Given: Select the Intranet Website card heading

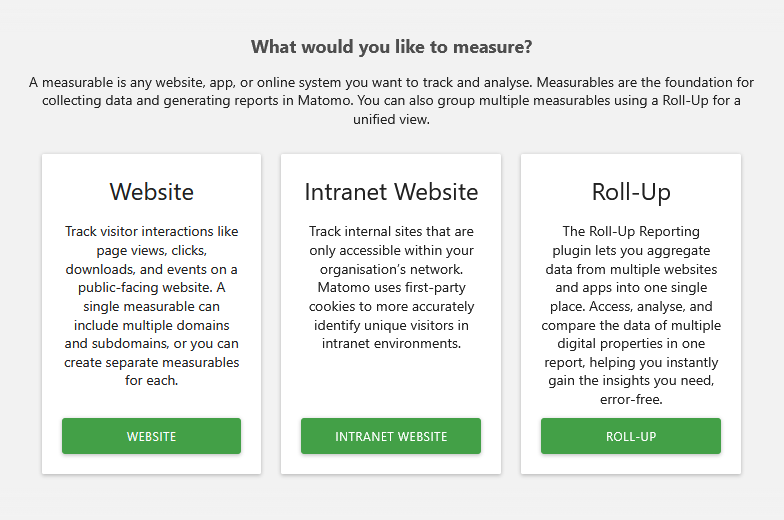Looking at the screenshot, I should [x=391, y=191].
